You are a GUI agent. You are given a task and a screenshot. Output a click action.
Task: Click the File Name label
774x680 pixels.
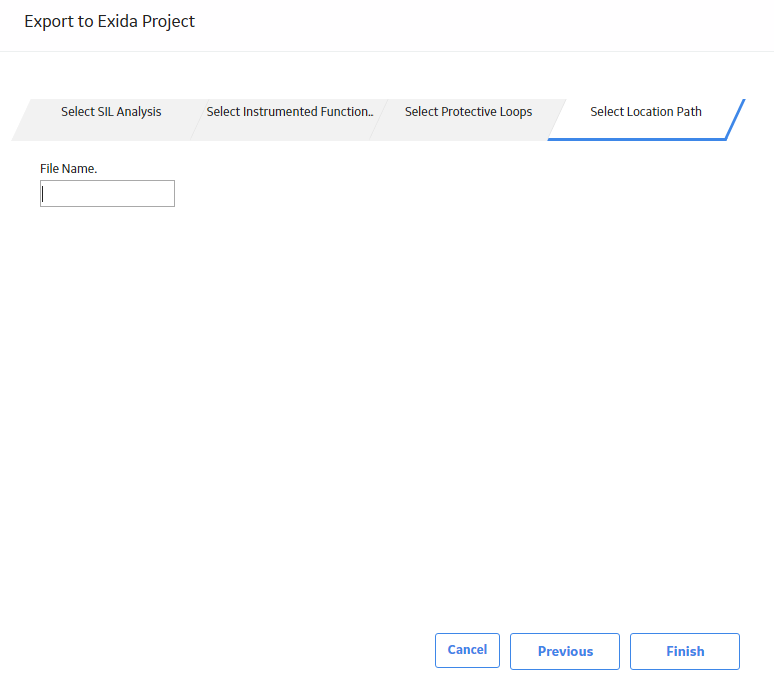69,169
